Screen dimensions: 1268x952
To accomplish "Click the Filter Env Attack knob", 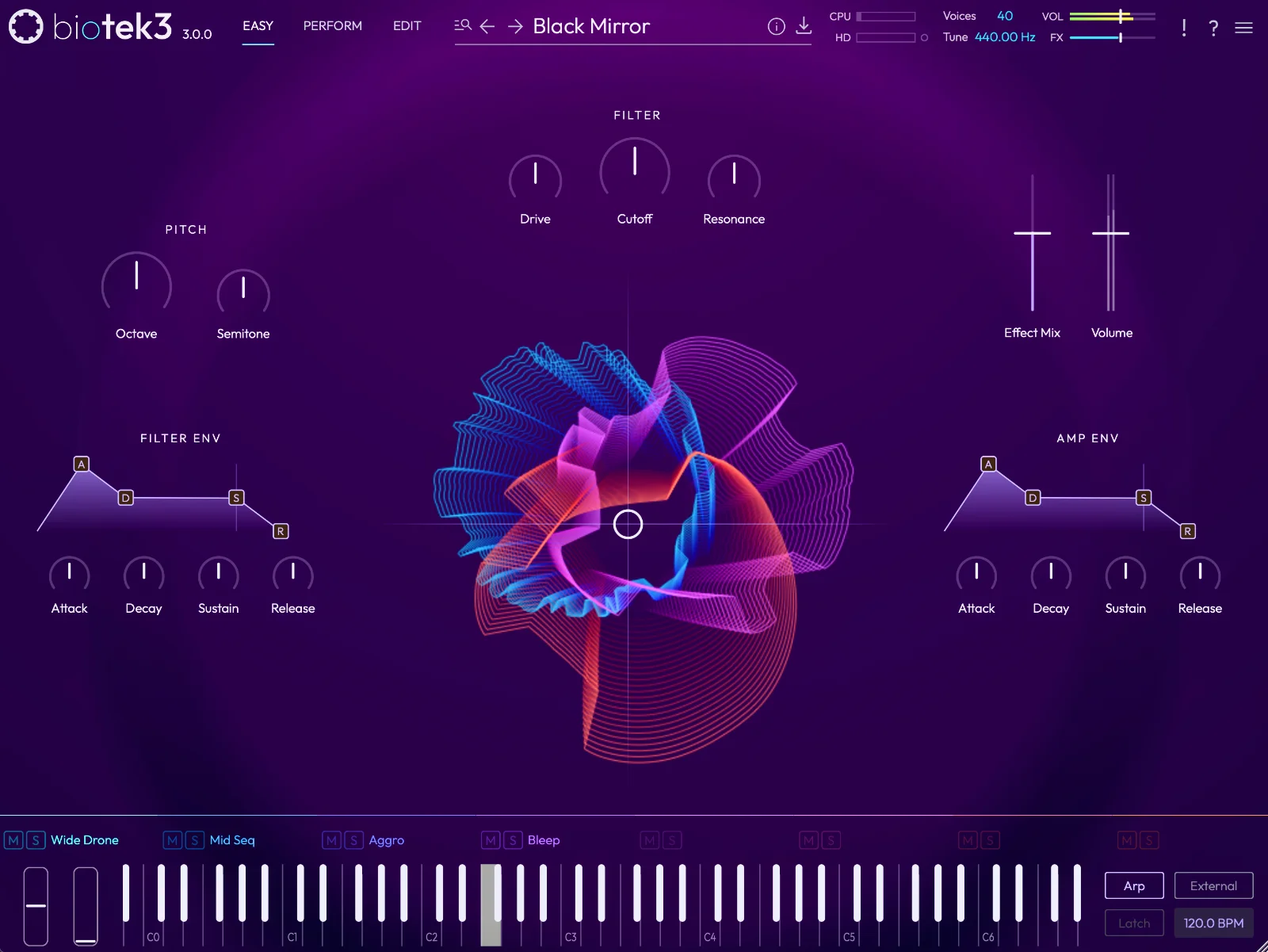I will 70,575.
